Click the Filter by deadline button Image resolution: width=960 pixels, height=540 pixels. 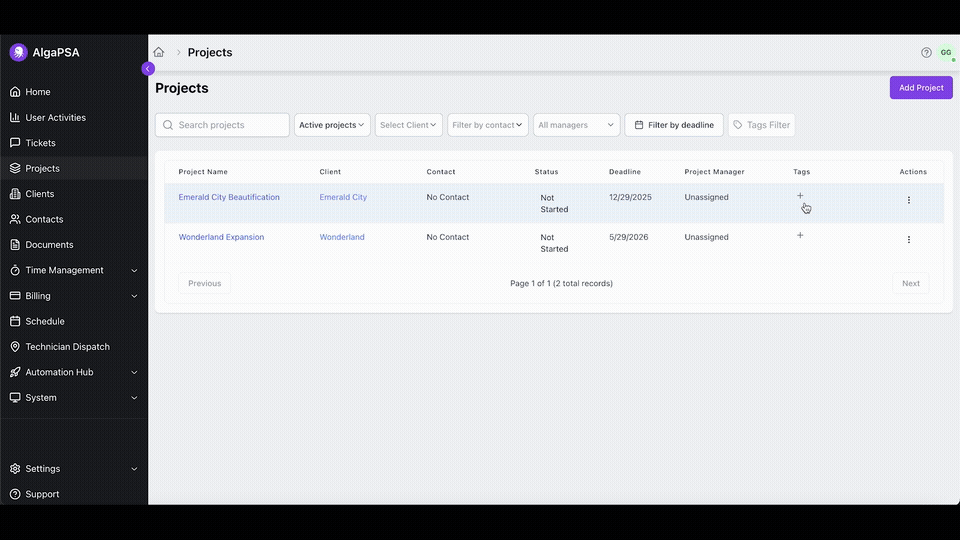(674, 125)
